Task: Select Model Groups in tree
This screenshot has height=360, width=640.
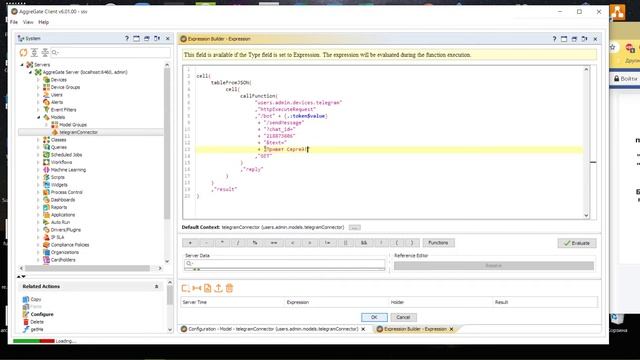Action: tap(73, 124)
